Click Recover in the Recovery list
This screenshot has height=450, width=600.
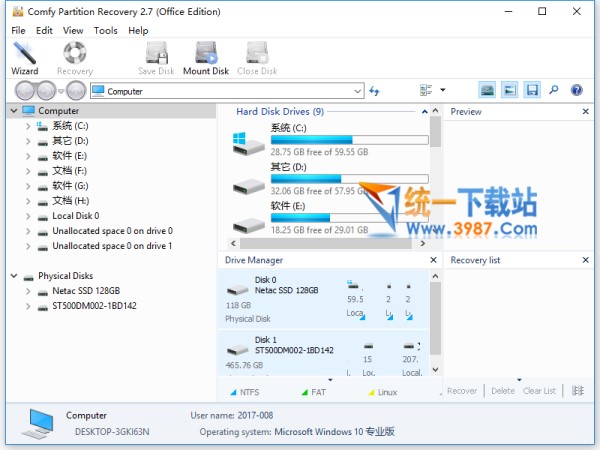462,391
